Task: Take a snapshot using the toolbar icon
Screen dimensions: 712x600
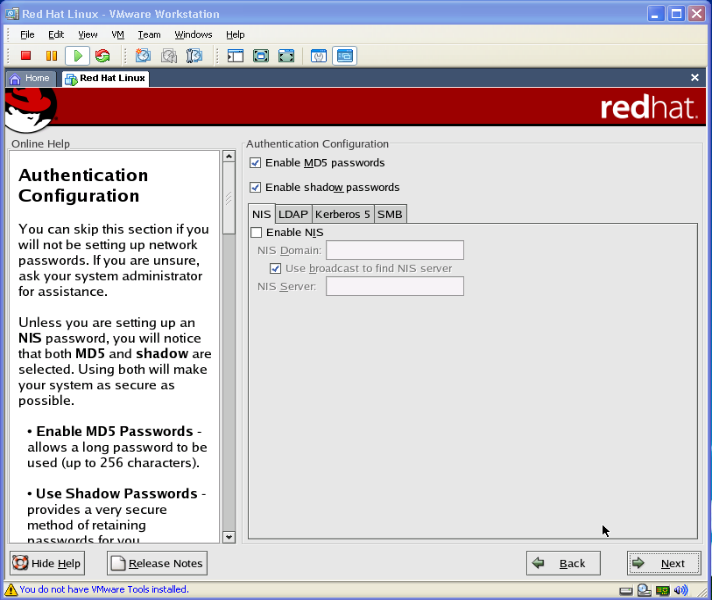Action: coord(143,56)
